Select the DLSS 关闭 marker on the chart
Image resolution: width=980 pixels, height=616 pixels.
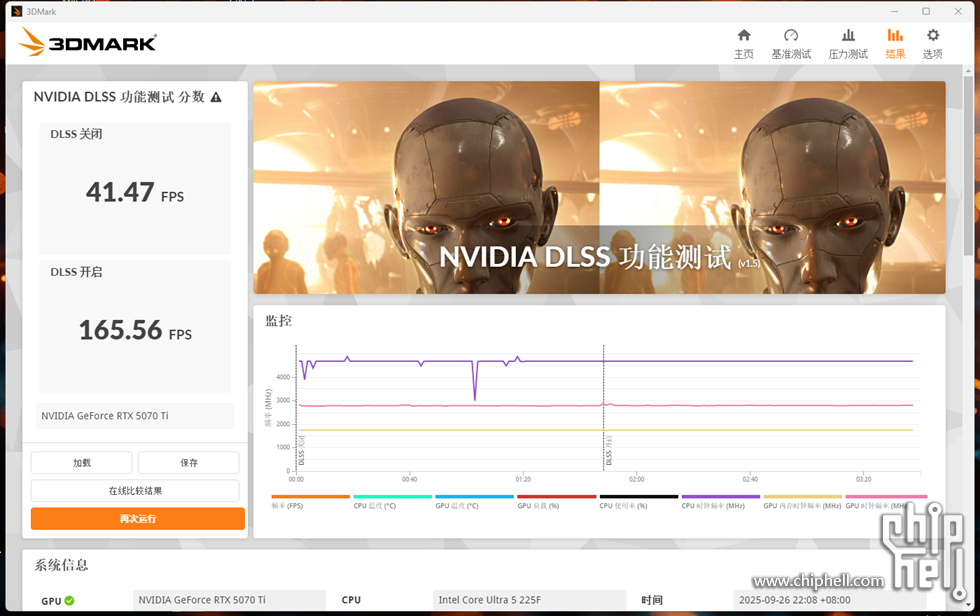pos(301,450)
